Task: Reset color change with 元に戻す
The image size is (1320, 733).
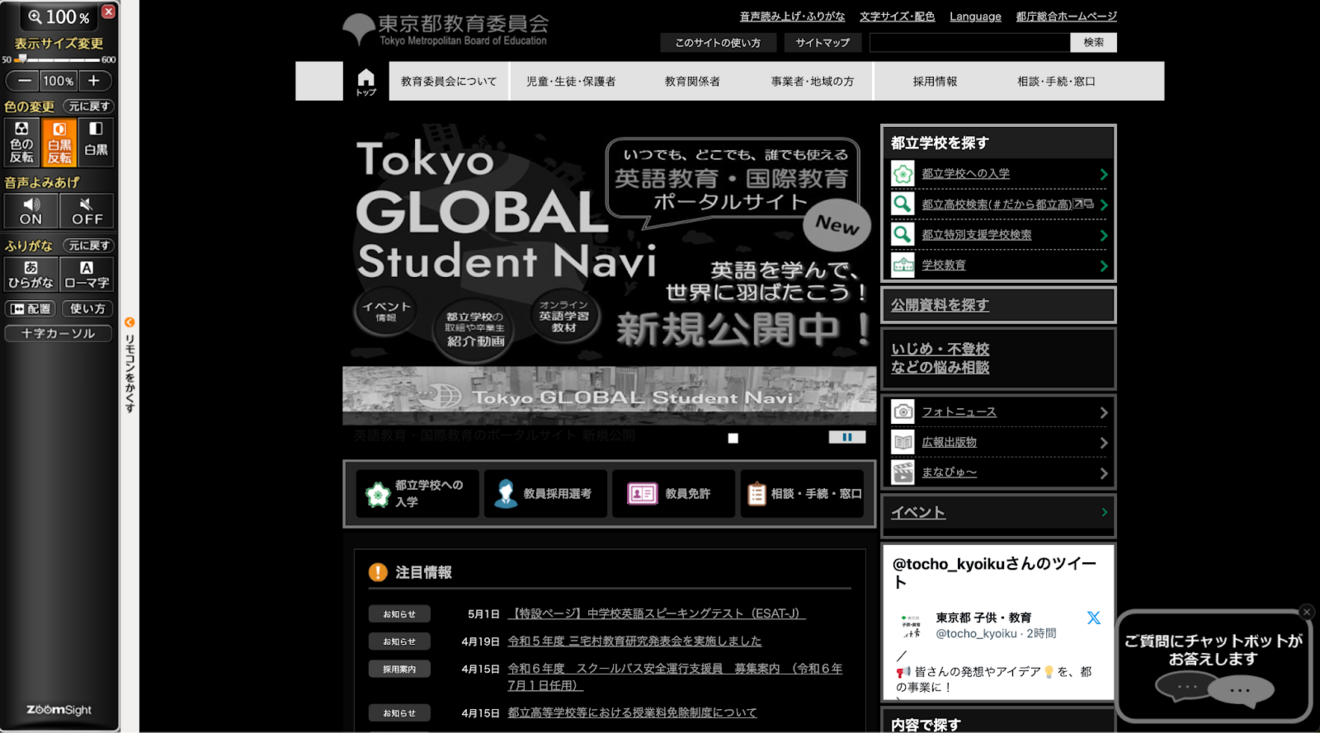Action: [89, 106]
